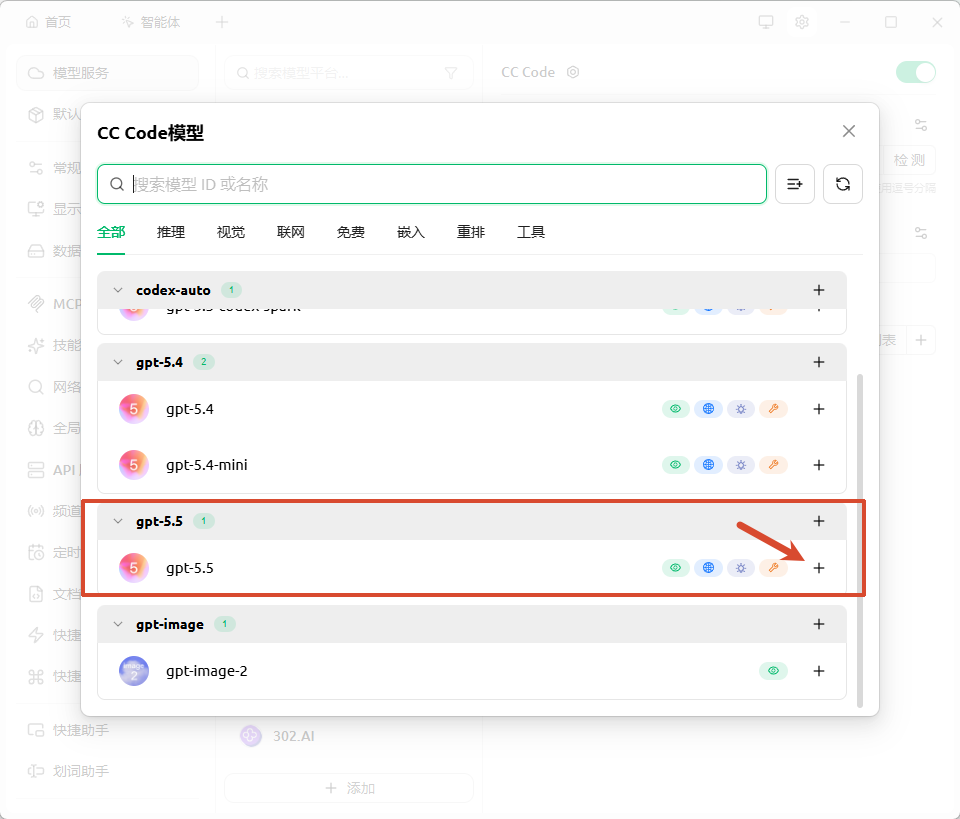The height and width of the screenshot is (819, 960).
Task: Select the gpt-image-2 model name
Action: click(x=207, y=671)
